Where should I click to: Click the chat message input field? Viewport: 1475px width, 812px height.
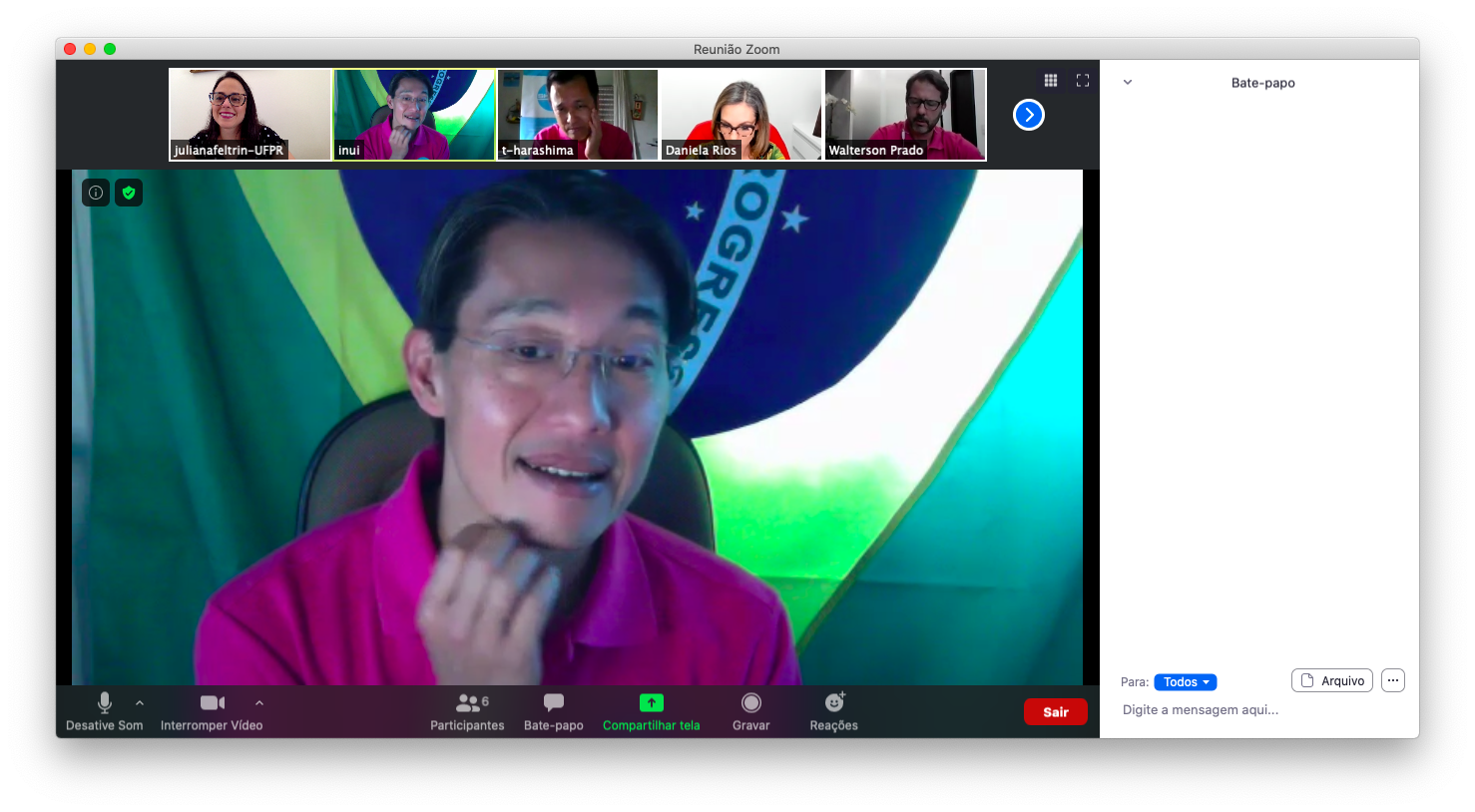point(1257,710)
